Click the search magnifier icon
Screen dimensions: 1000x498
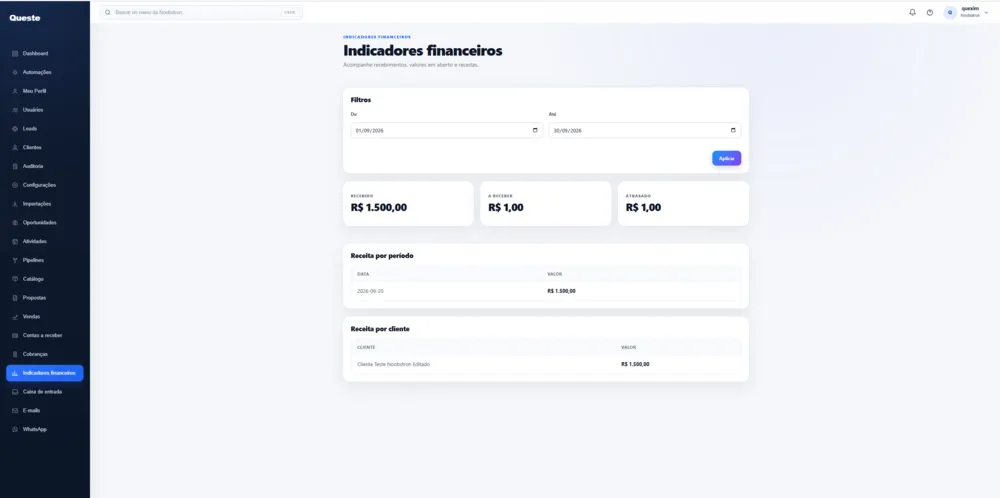[x=108, y=12]
